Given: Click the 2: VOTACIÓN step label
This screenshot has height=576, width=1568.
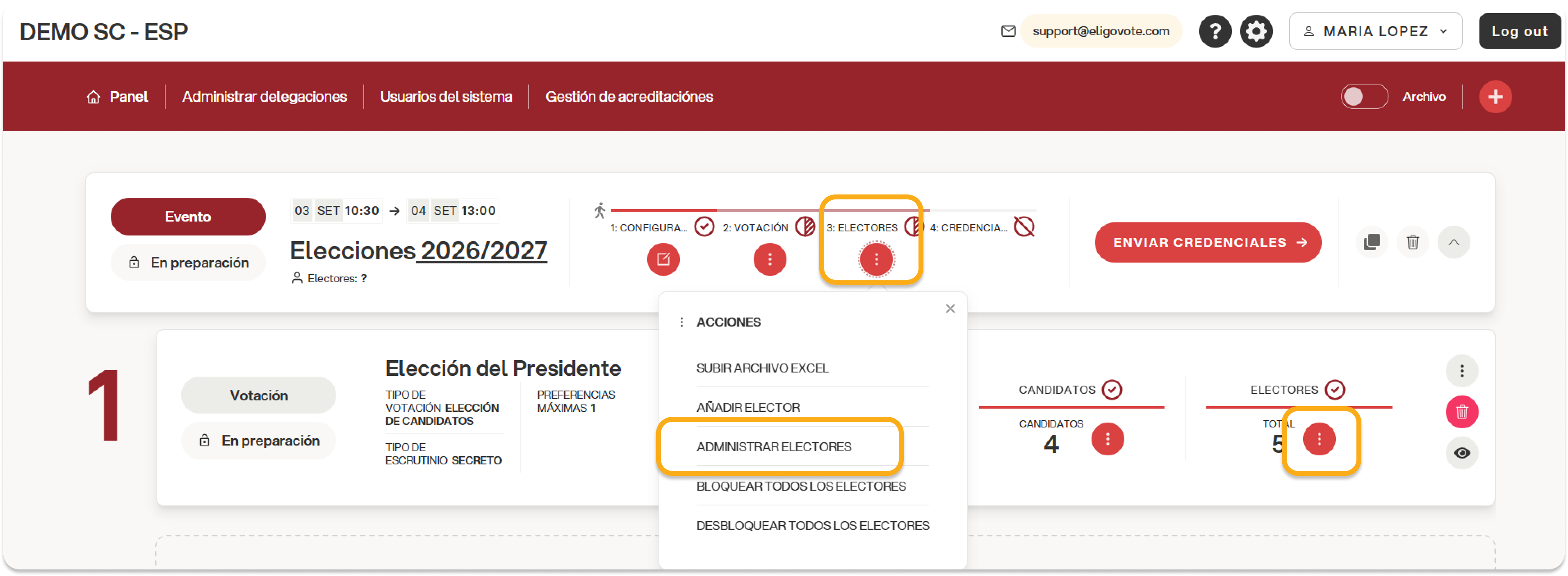Looking at the screenshot, I should click(x=755, y=228).
